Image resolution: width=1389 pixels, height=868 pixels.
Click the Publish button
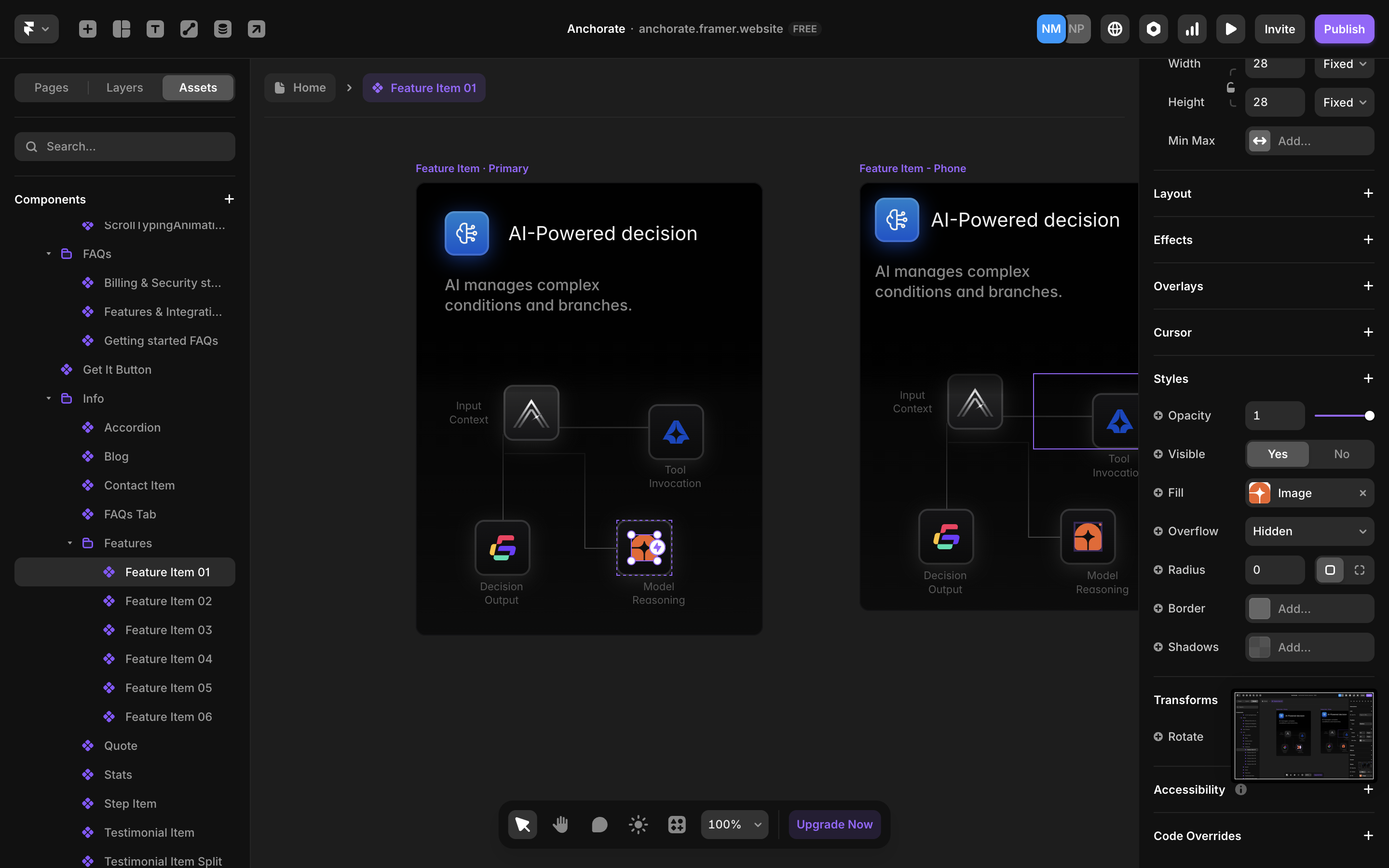1344,29
